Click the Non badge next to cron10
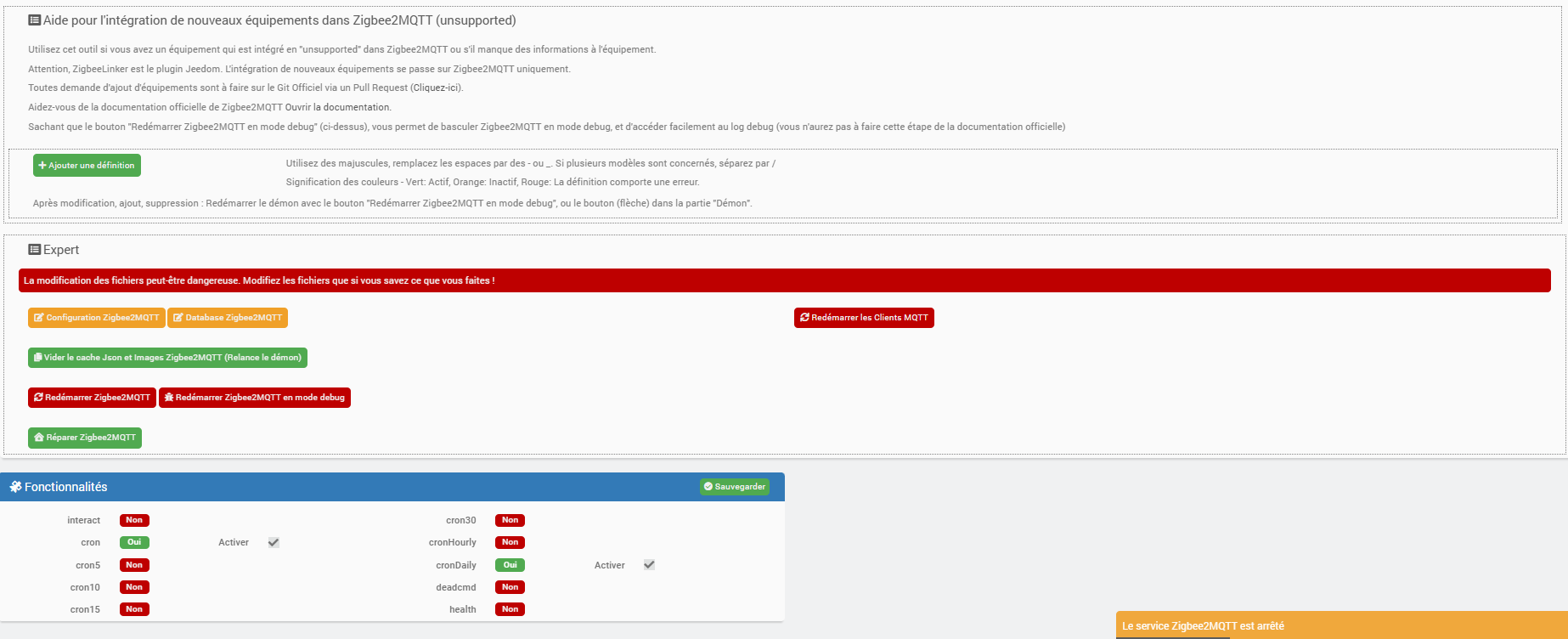This screenshot has width=1568, height=639. [134, 587]
